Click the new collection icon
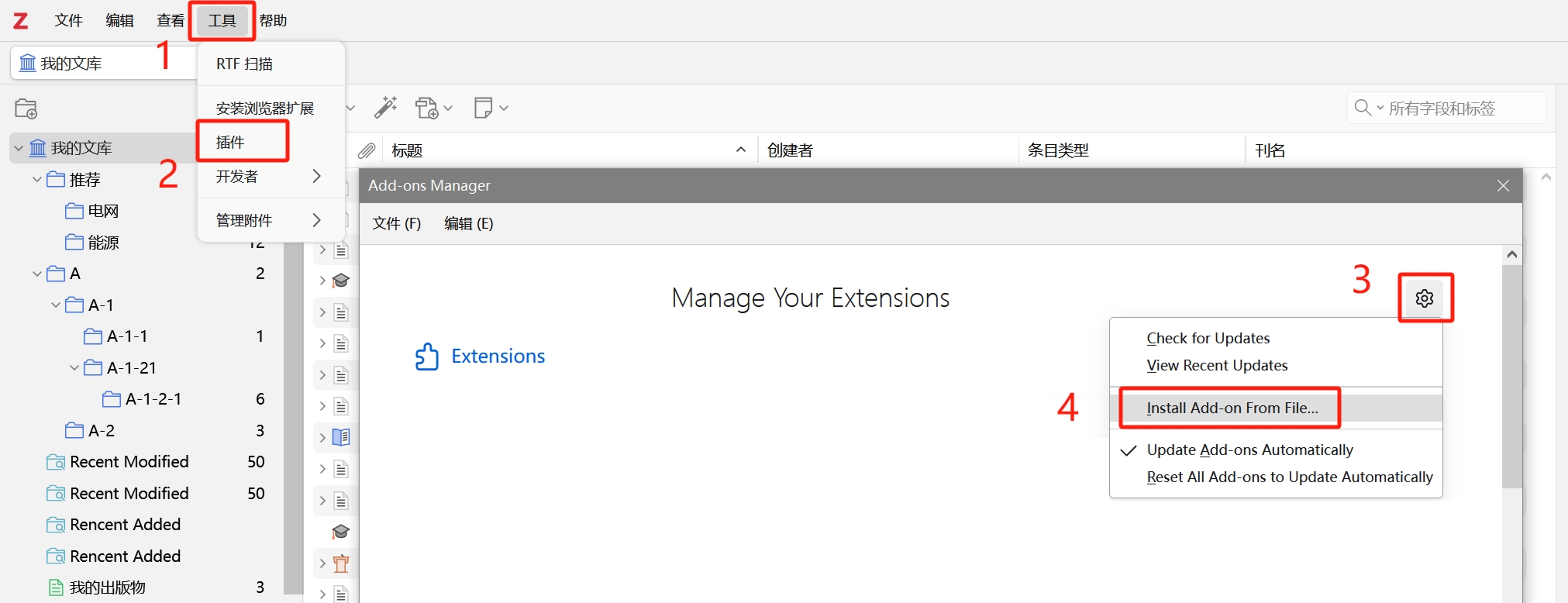 pos(26,109)
